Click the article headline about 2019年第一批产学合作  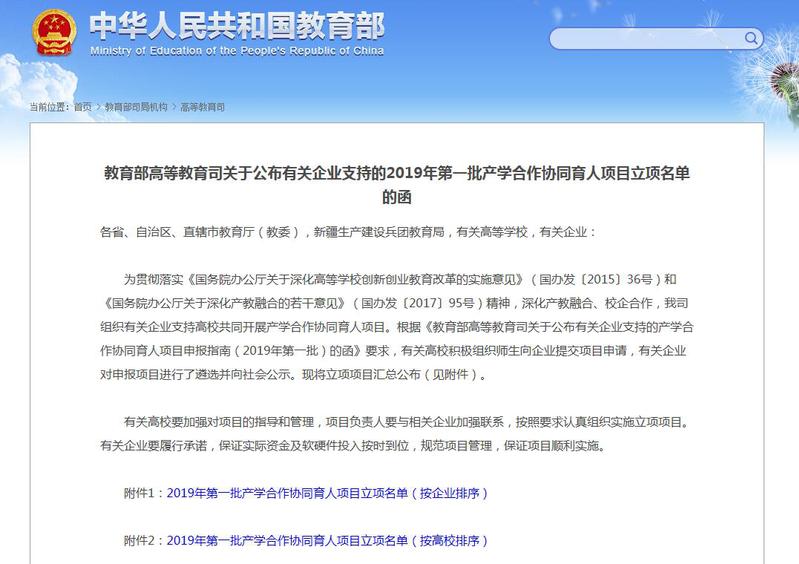(x=397, y=184)
